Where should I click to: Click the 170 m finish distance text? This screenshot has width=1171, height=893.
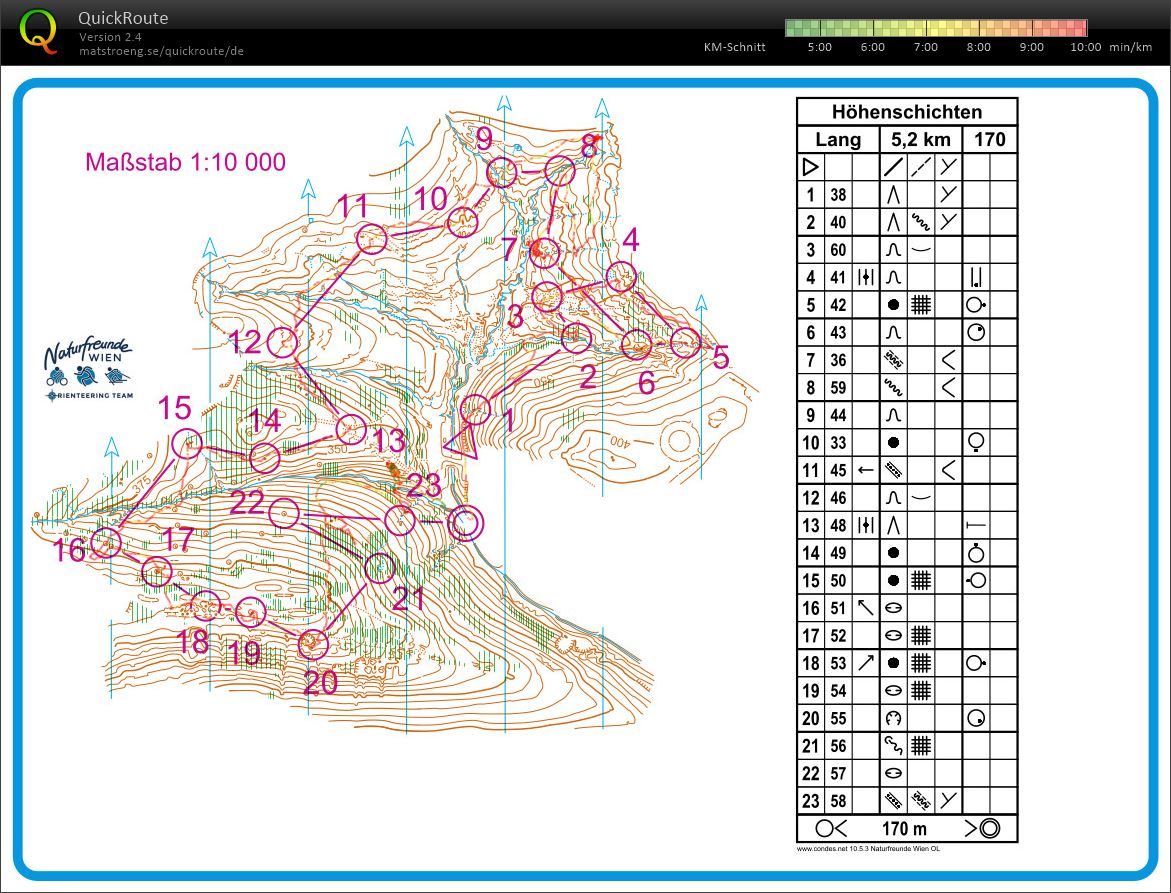(x=904, y=828)
